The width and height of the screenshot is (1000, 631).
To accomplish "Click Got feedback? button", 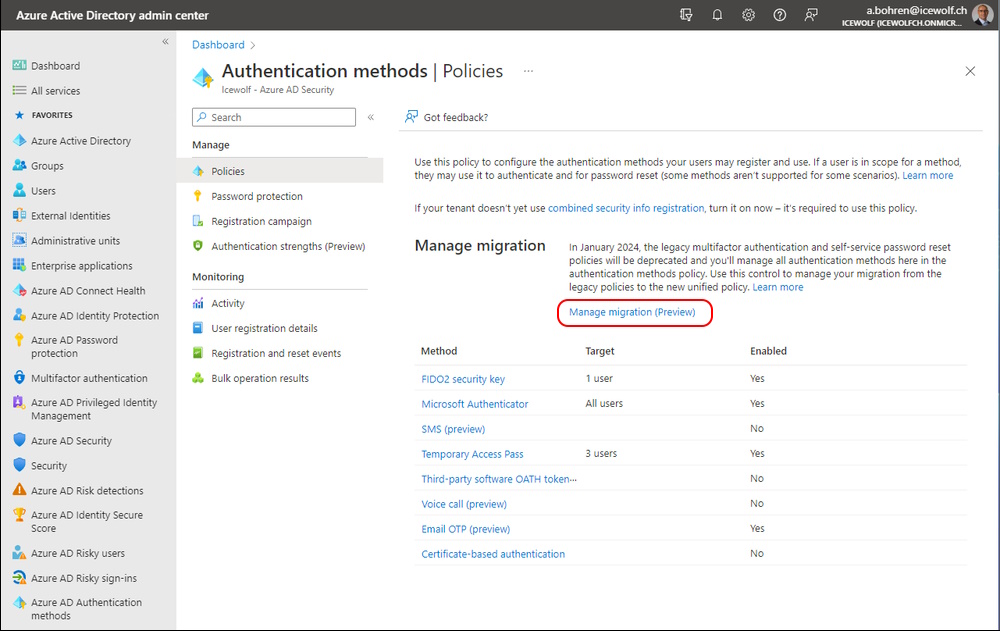I will click(446, 117).
